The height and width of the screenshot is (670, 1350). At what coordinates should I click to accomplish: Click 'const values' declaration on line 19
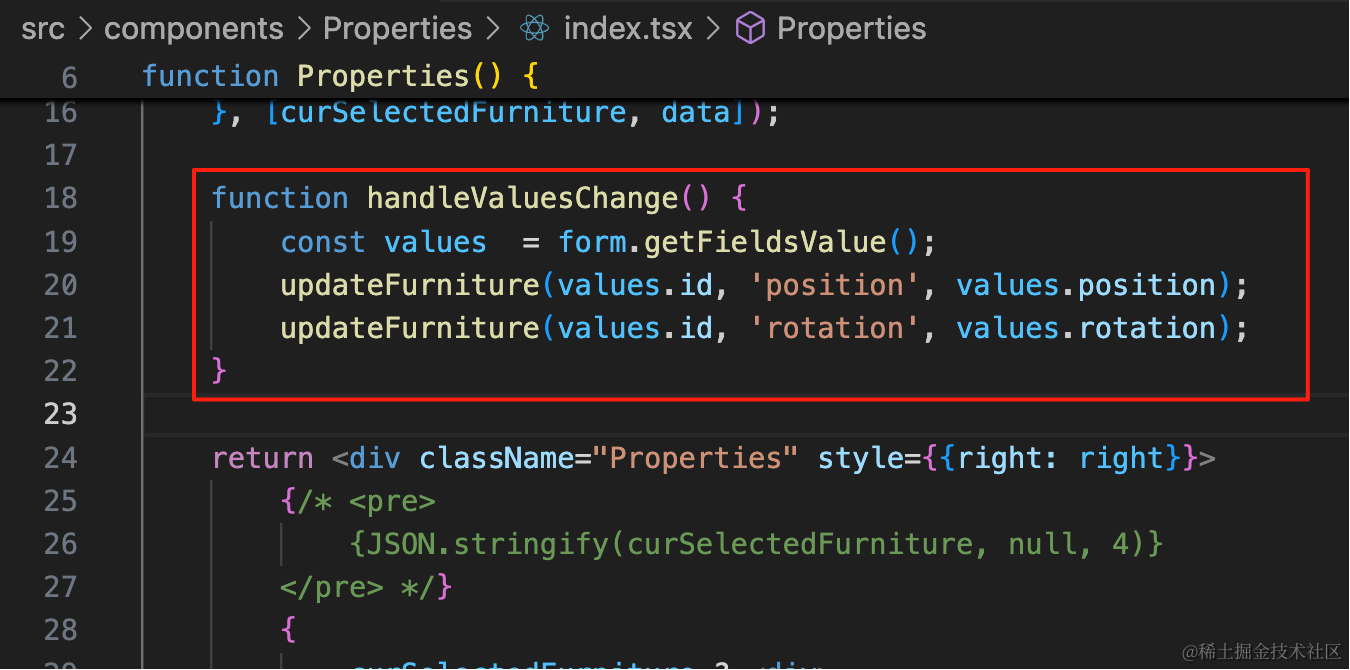click(384, 241)
